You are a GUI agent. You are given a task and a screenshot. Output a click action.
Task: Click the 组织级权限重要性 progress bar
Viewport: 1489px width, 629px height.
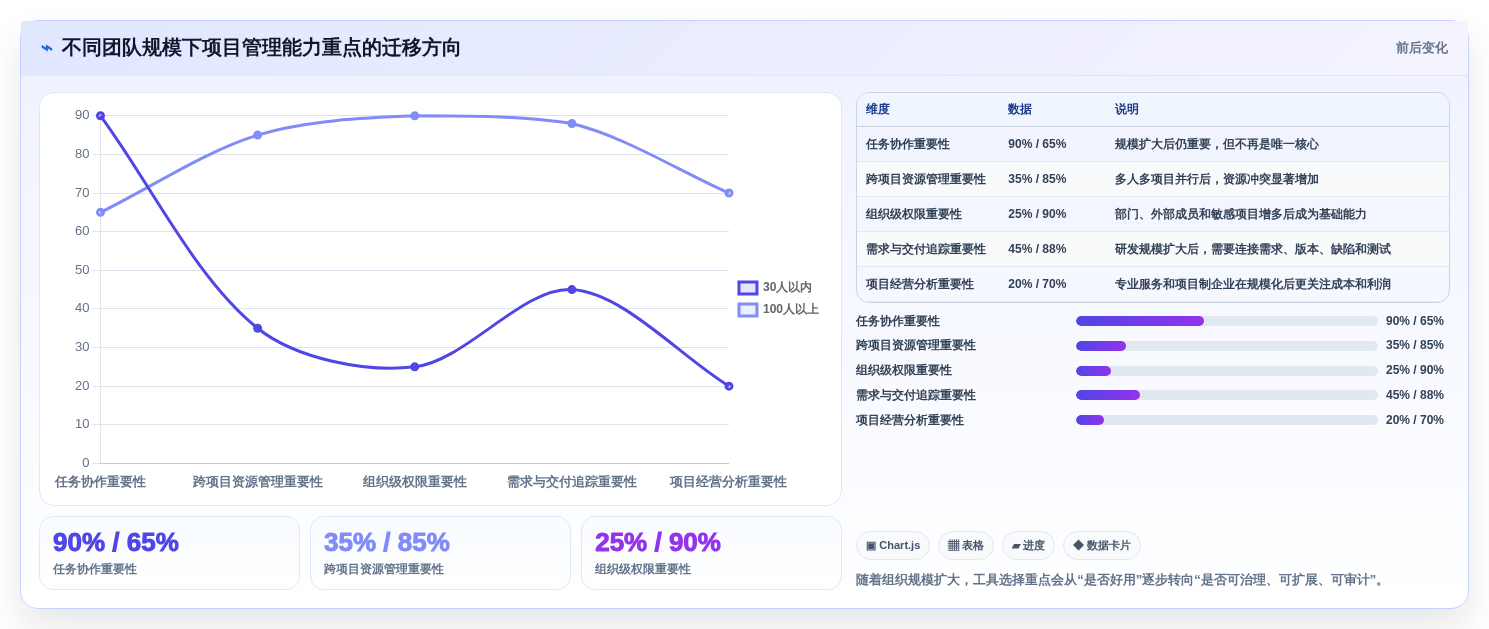[x=1227, y=371]
